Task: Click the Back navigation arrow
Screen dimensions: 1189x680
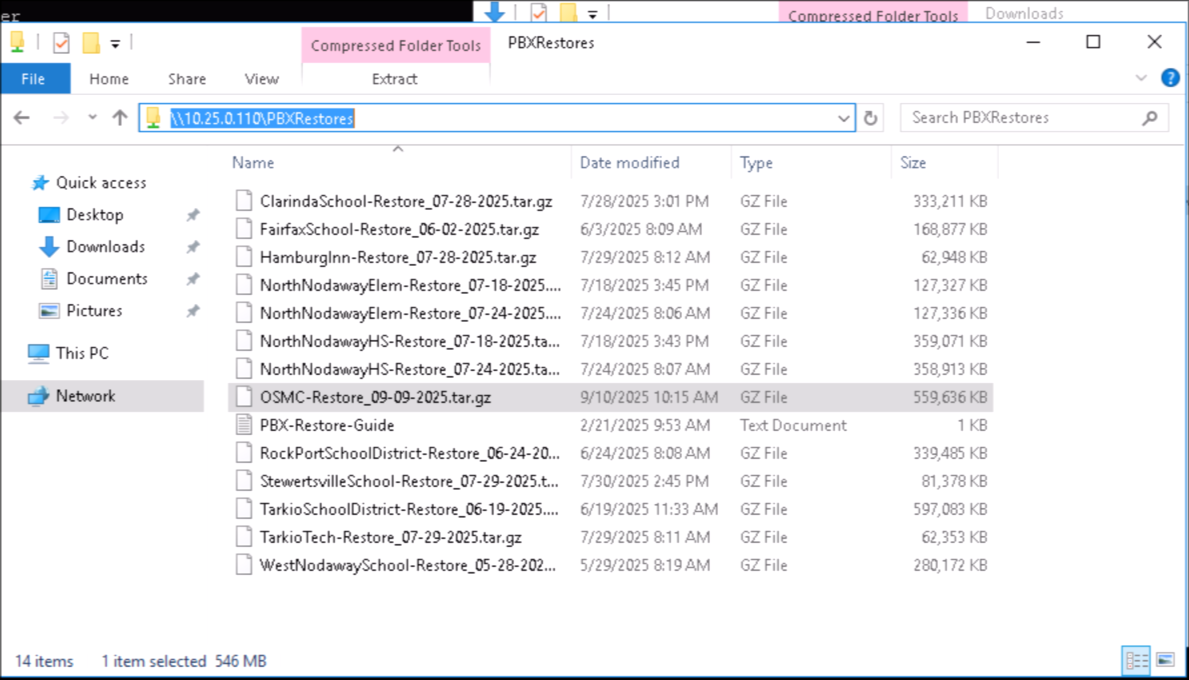Action: click(22, 118)
